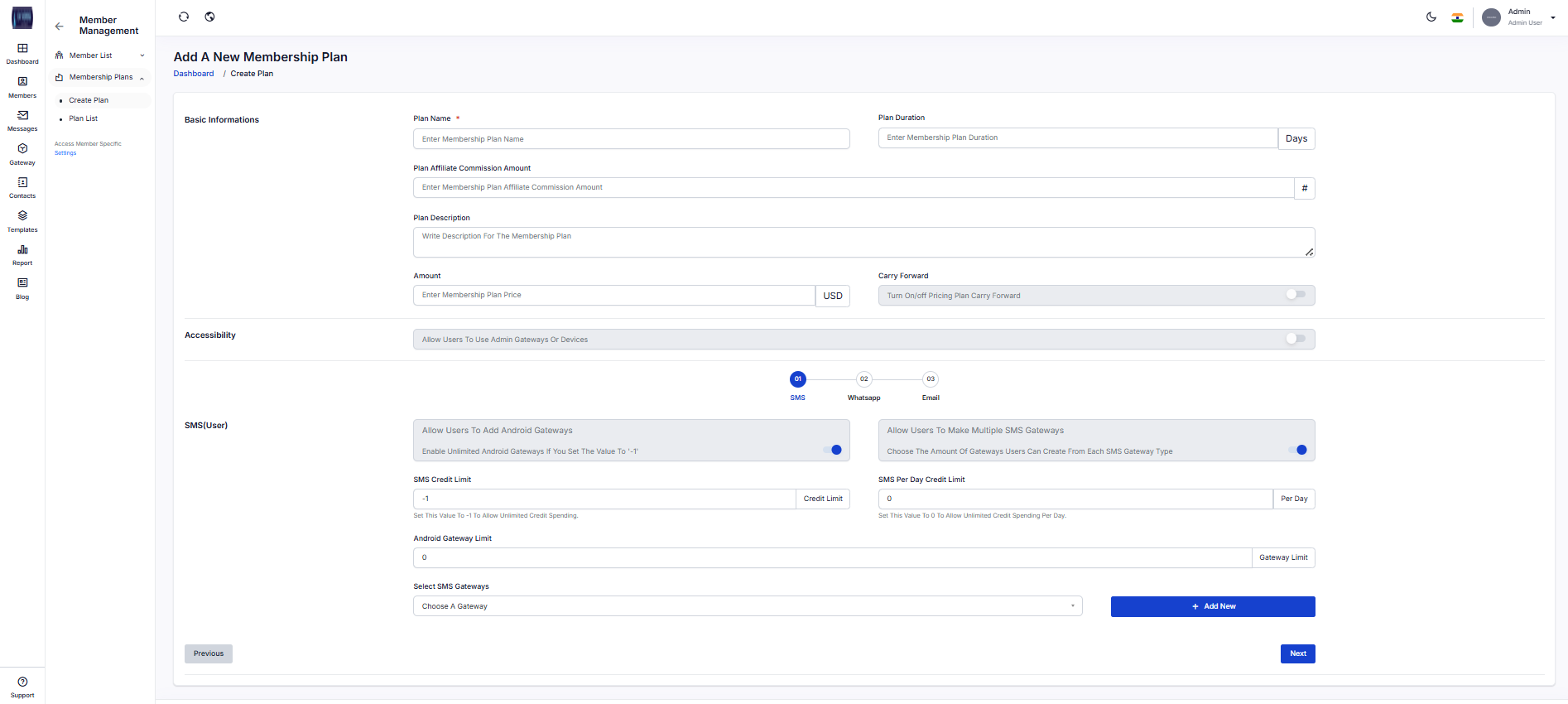Toggle Allow Users To Use Admin Gateways
1568x704 pixels.
pyautogui.click(x=1296, y=339)
